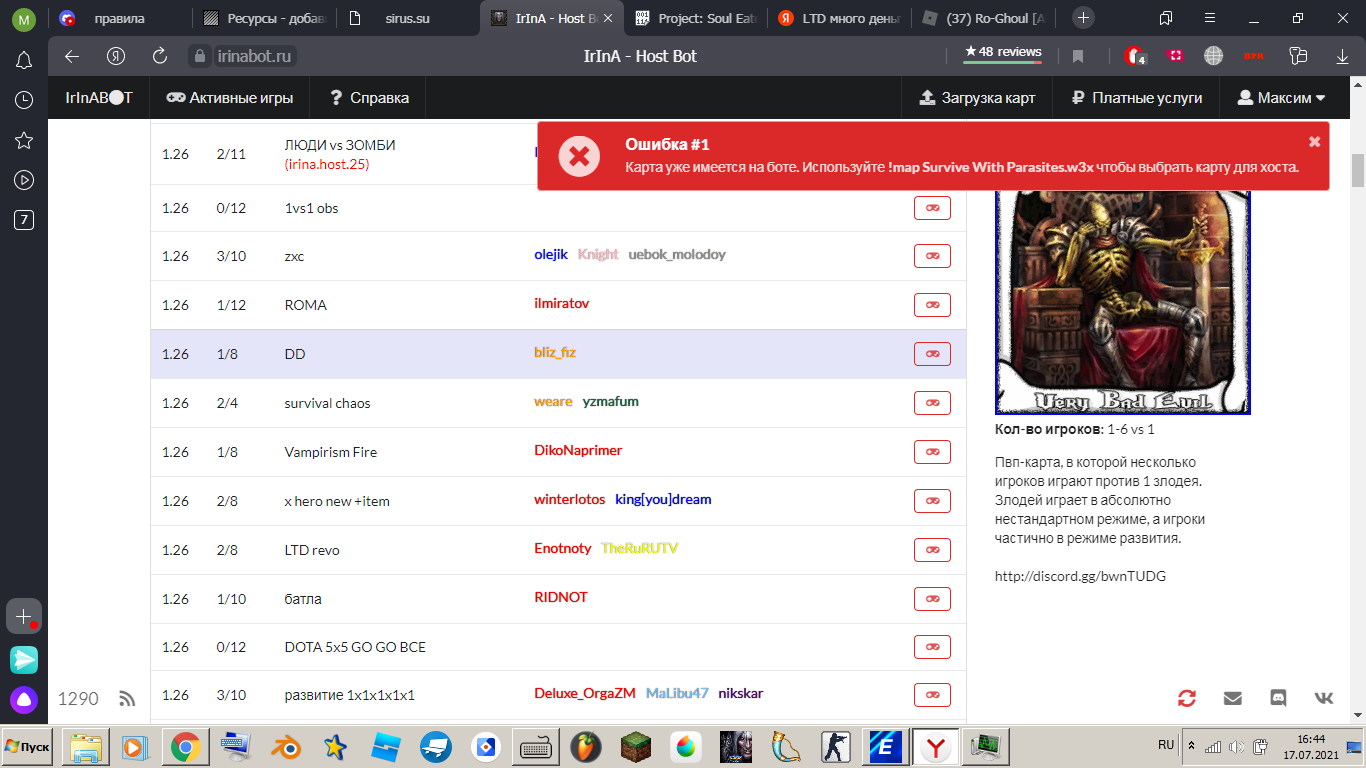
Task: Open browser history clock in sidebar
Action: (x=24, y=100)
